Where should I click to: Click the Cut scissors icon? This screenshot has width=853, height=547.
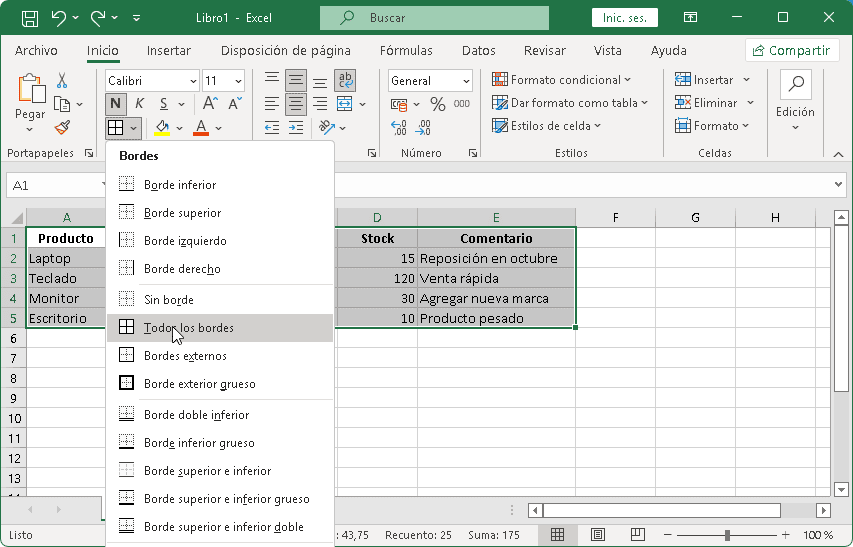coord(62,81)
